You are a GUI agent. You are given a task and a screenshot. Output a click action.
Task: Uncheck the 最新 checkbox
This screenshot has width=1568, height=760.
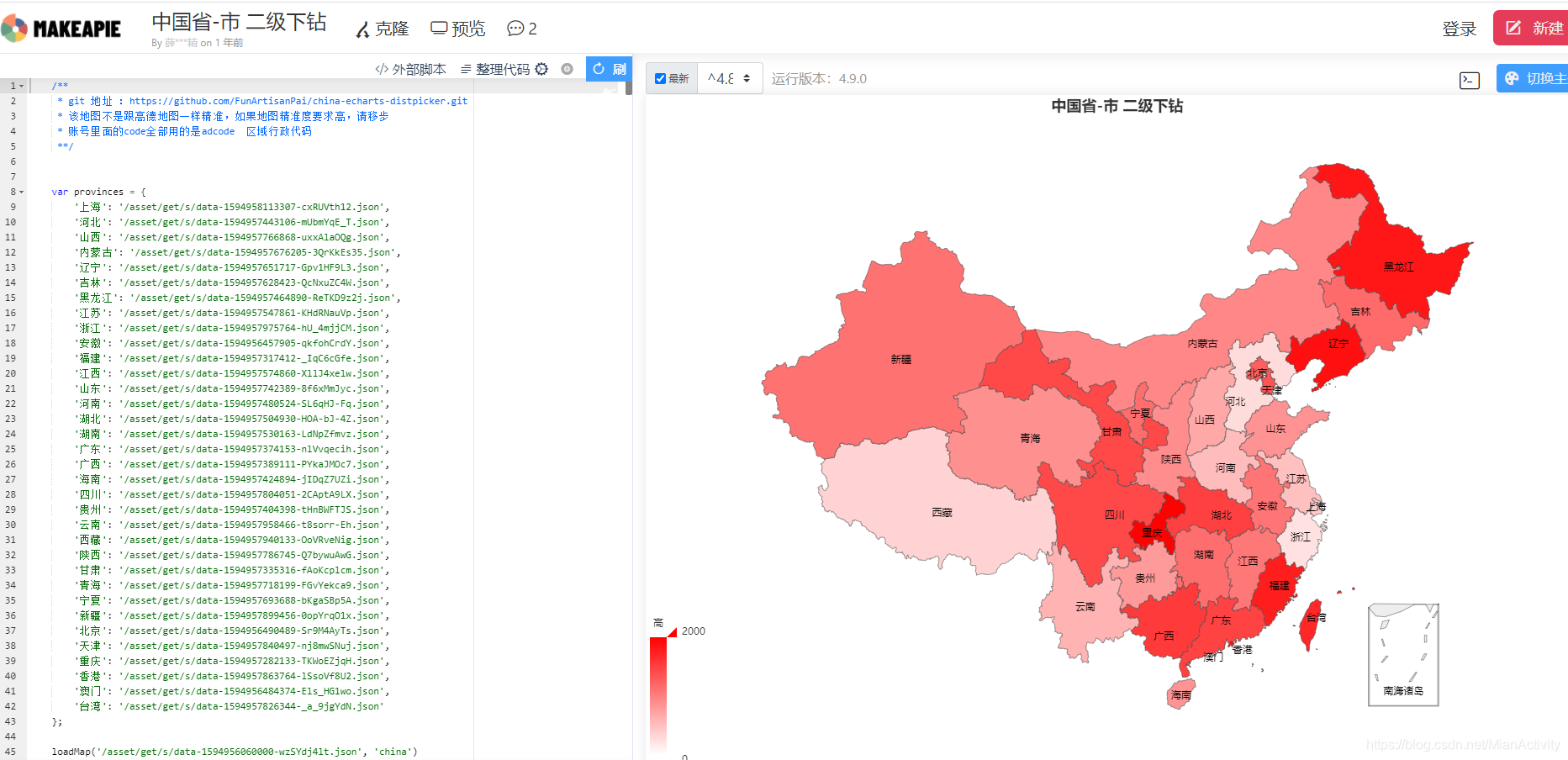pyautogui.click(x=660, y=77)
